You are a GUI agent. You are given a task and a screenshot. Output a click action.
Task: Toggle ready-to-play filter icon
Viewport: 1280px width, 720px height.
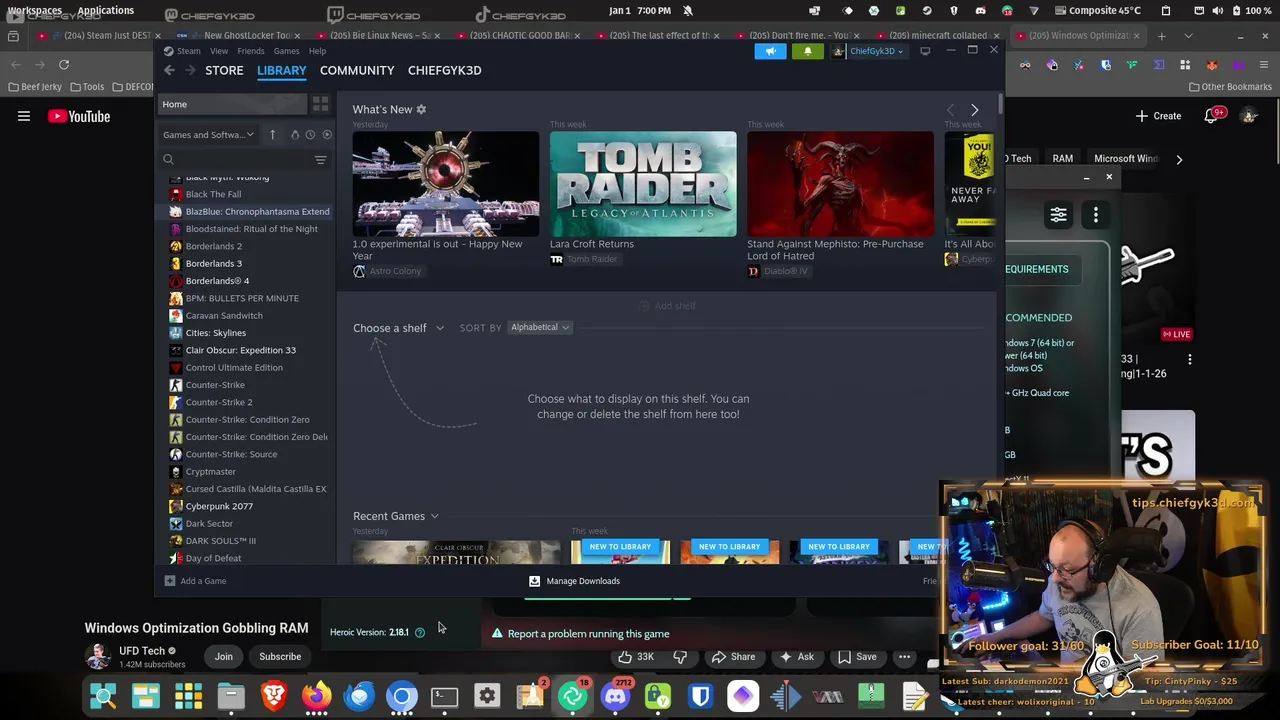tap(326, 135)
